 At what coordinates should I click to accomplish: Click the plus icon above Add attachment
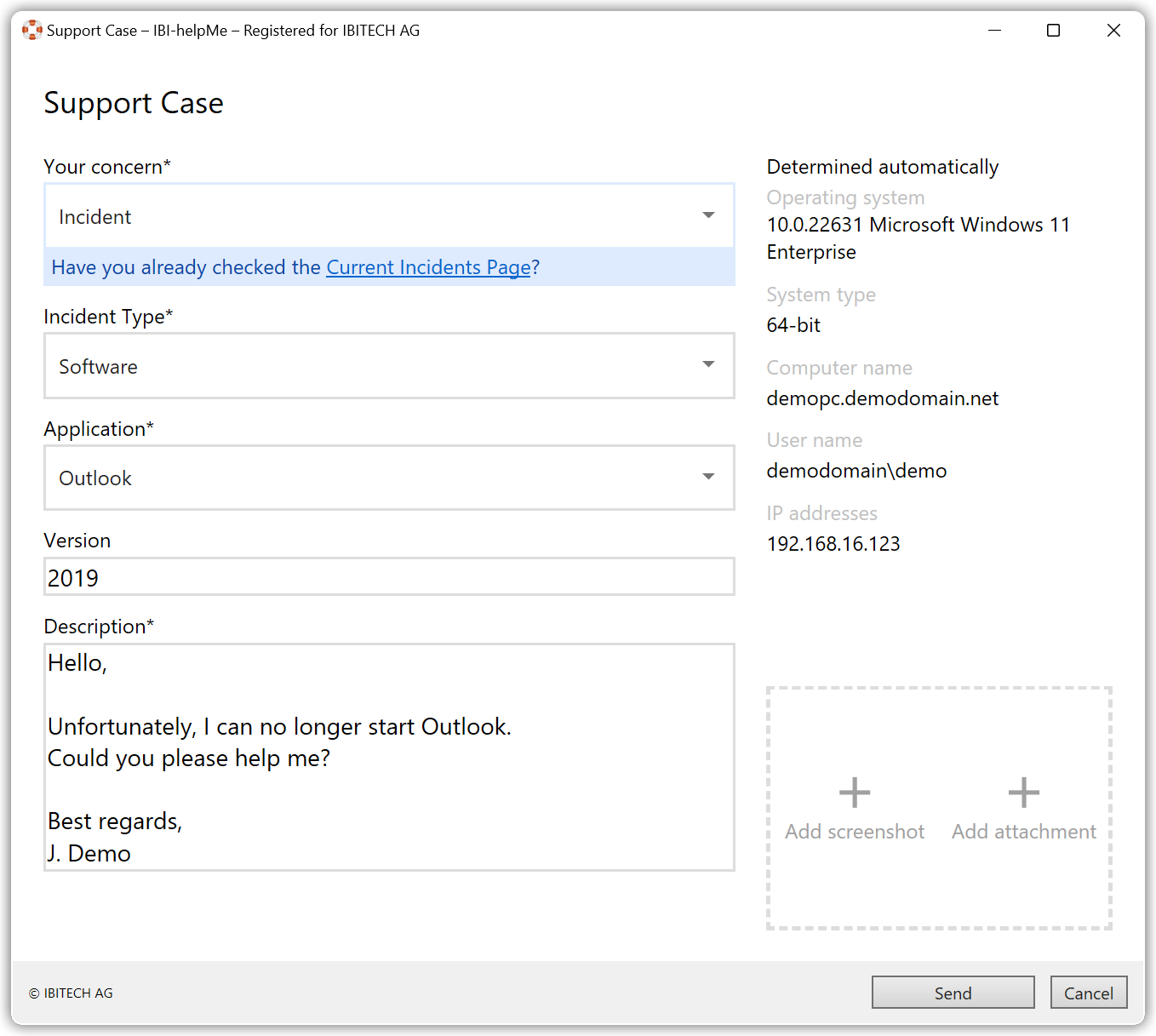(1023, 793)
